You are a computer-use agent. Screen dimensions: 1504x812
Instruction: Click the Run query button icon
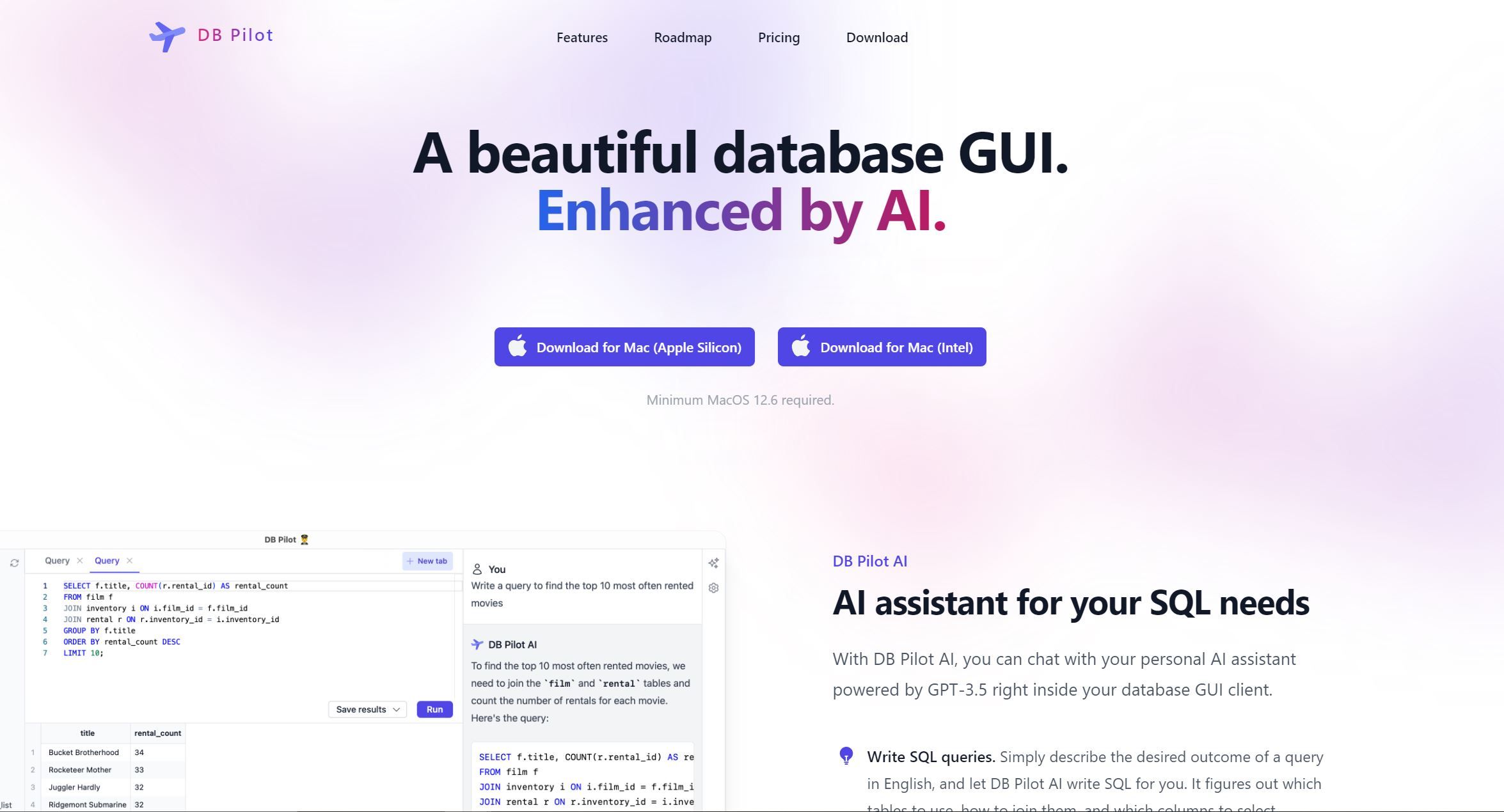(434, 709)
